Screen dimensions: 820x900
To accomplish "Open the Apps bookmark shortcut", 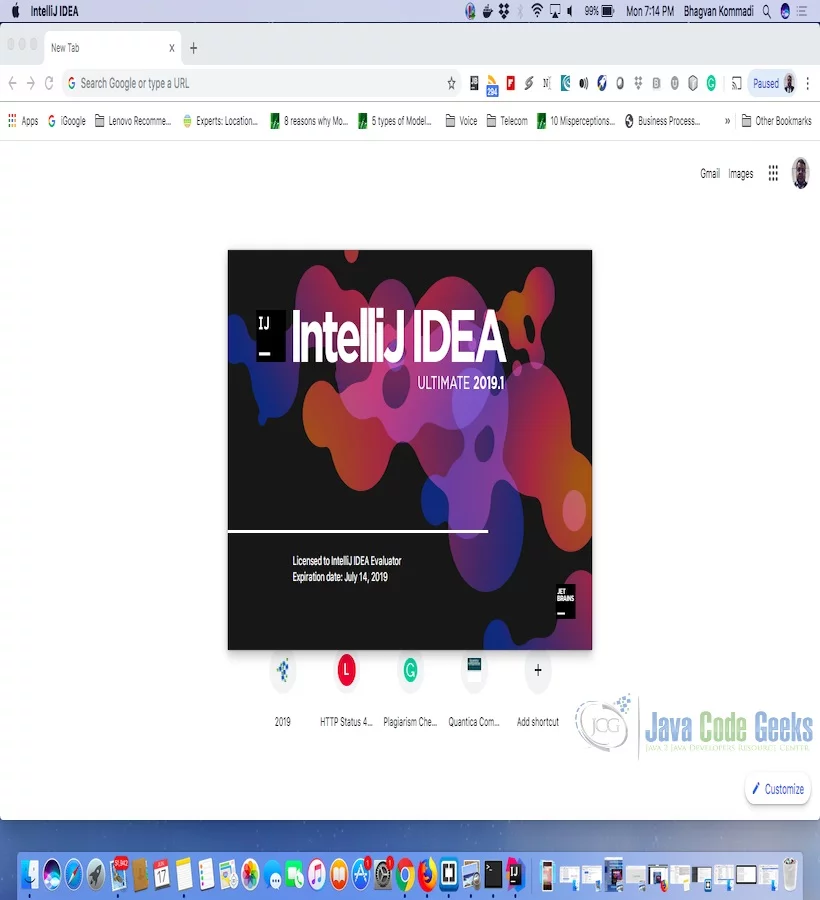I will [23, 121].
